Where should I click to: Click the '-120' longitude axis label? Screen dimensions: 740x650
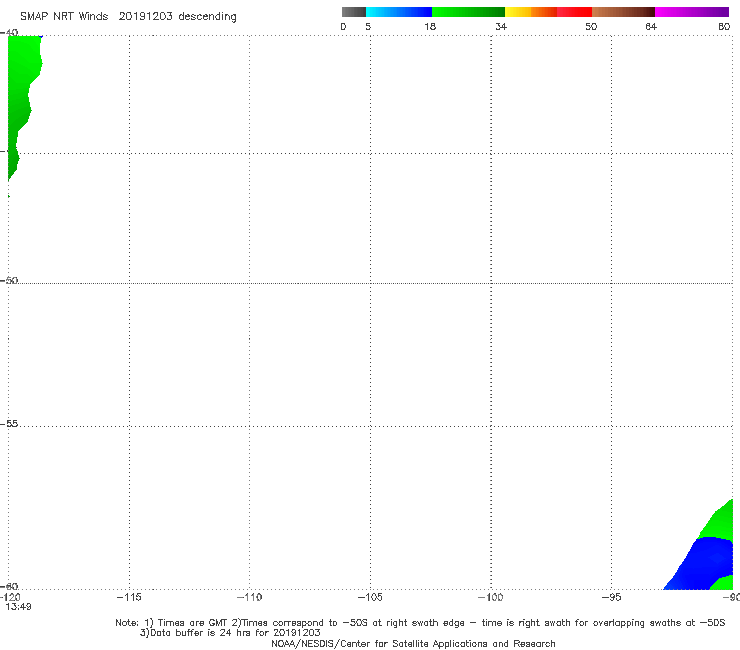tap(10, 597)
